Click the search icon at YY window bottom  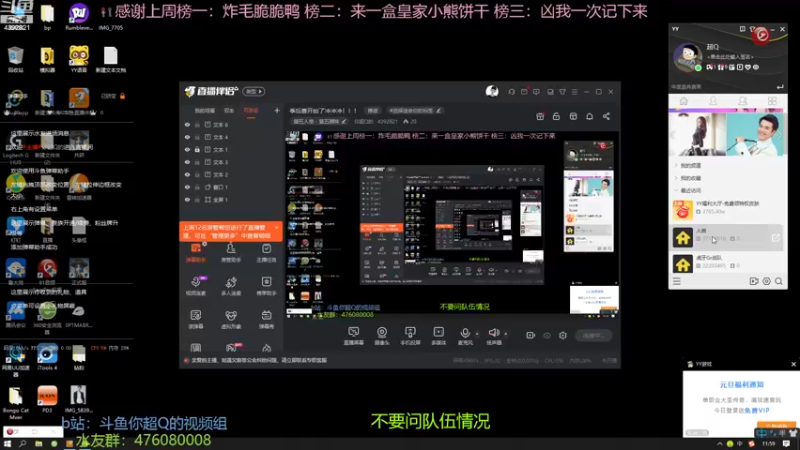tap(779, 281)
